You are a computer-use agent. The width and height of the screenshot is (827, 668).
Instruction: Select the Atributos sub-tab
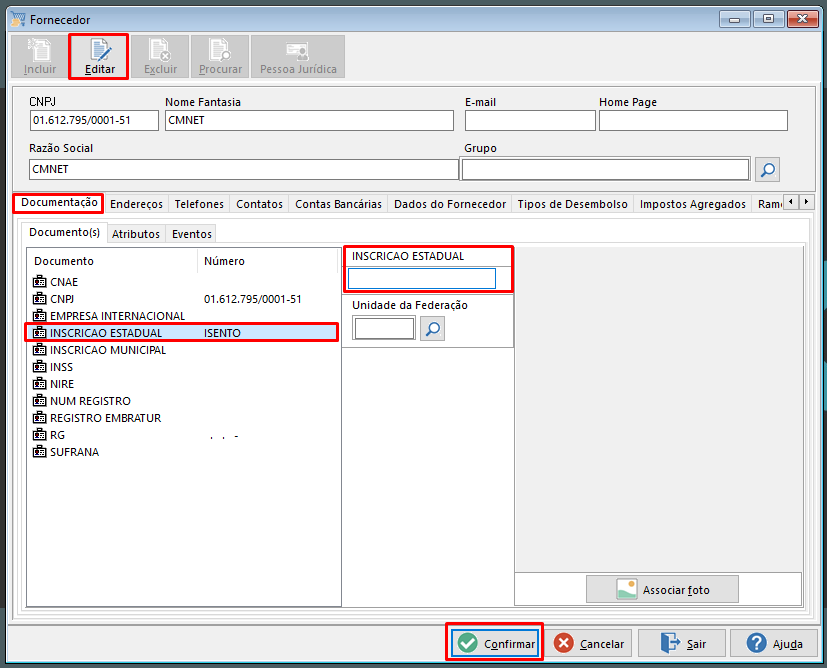pyautogui.click(x=136, y=234)
